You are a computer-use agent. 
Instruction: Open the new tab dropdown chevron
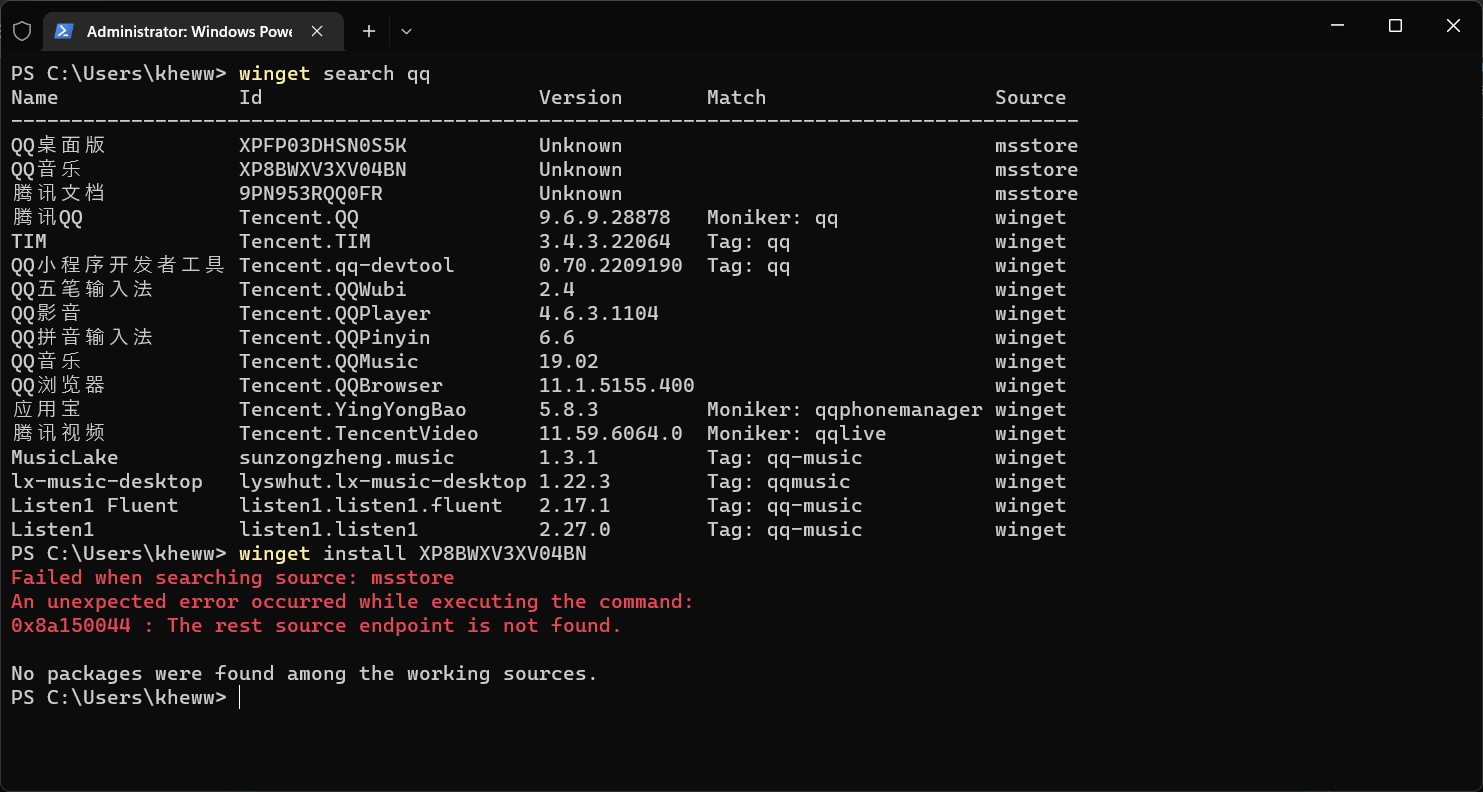(x=406, y=31)
